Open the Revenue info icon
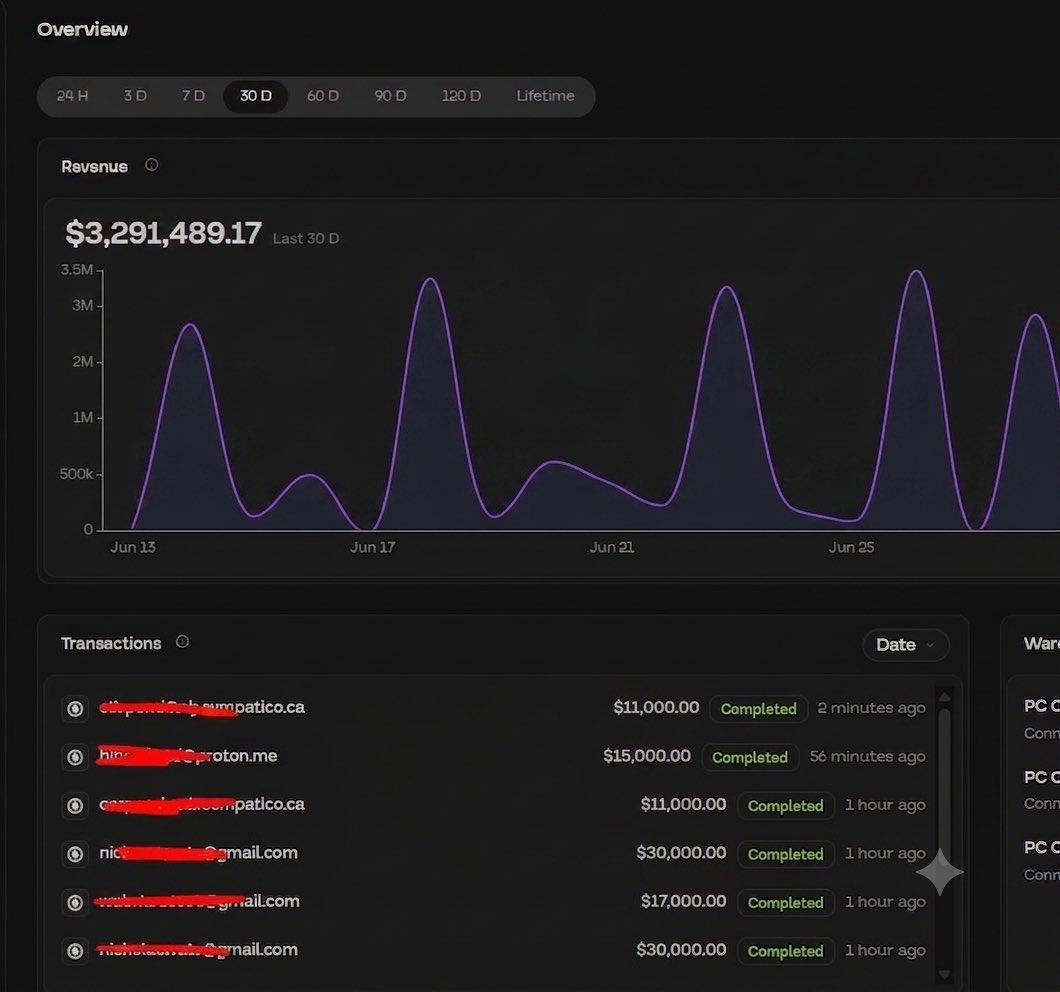 tap(151, 165)
